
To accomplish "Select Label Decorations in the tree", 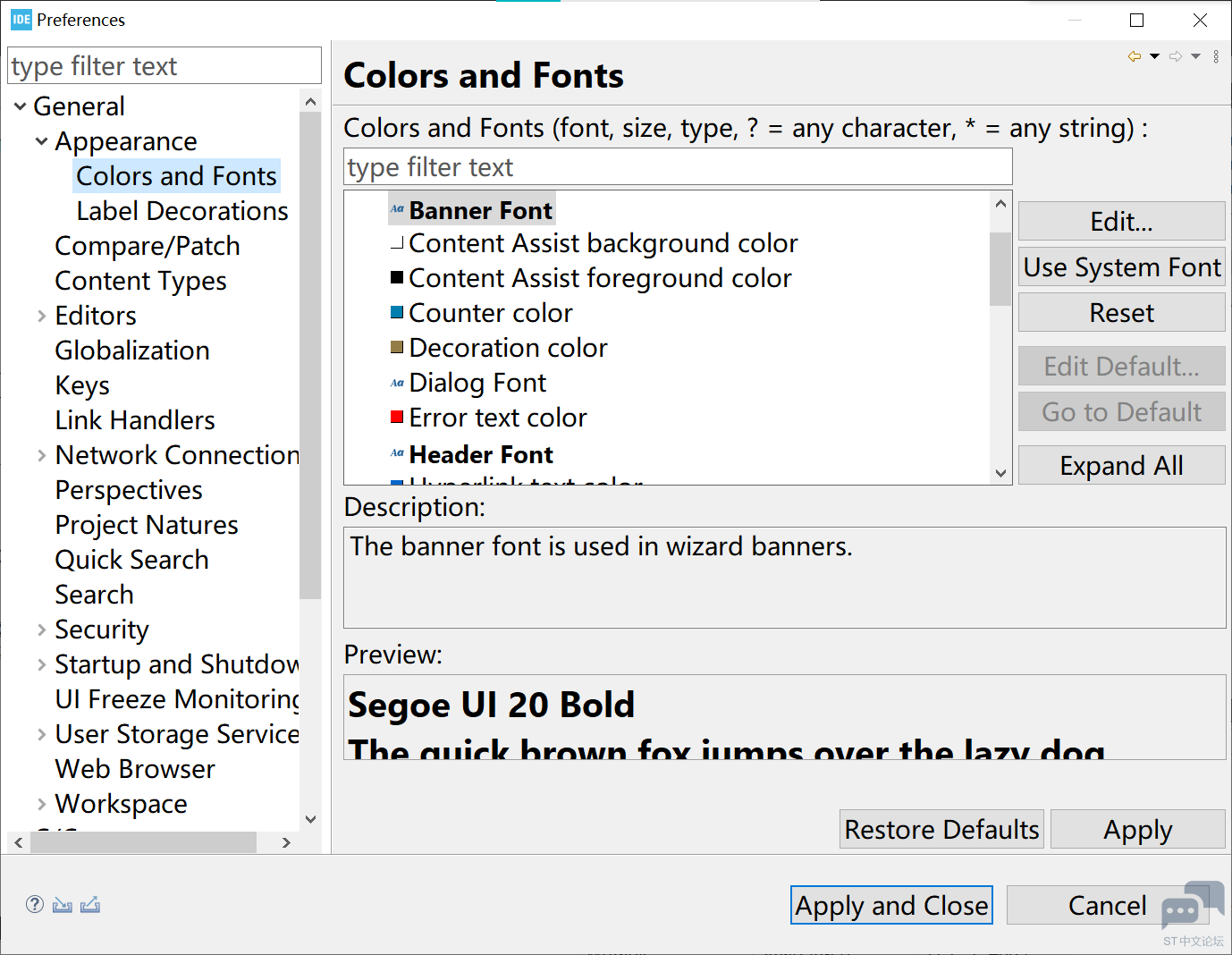I will [x=181, y=211].
